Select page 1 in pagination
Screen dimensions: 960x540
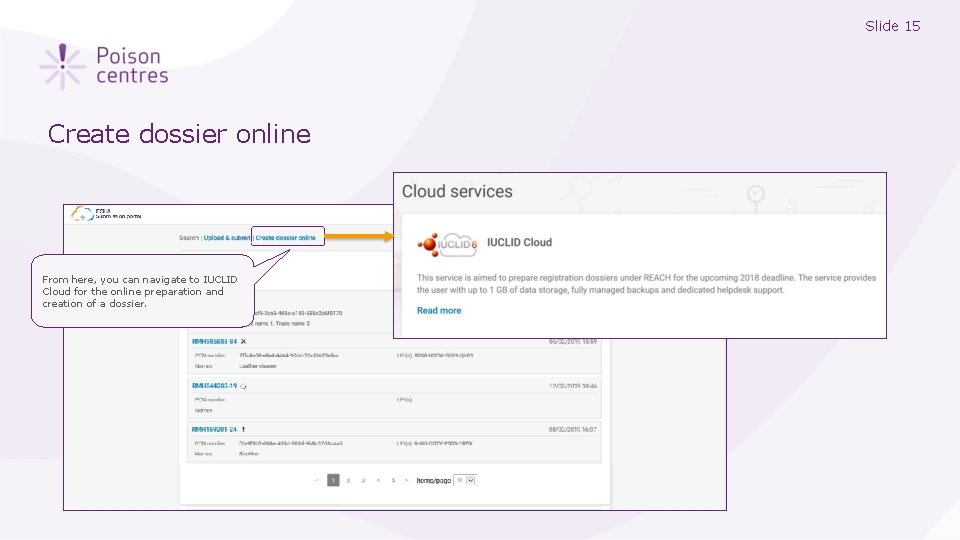pyautogui.click(x=333, y=480)
